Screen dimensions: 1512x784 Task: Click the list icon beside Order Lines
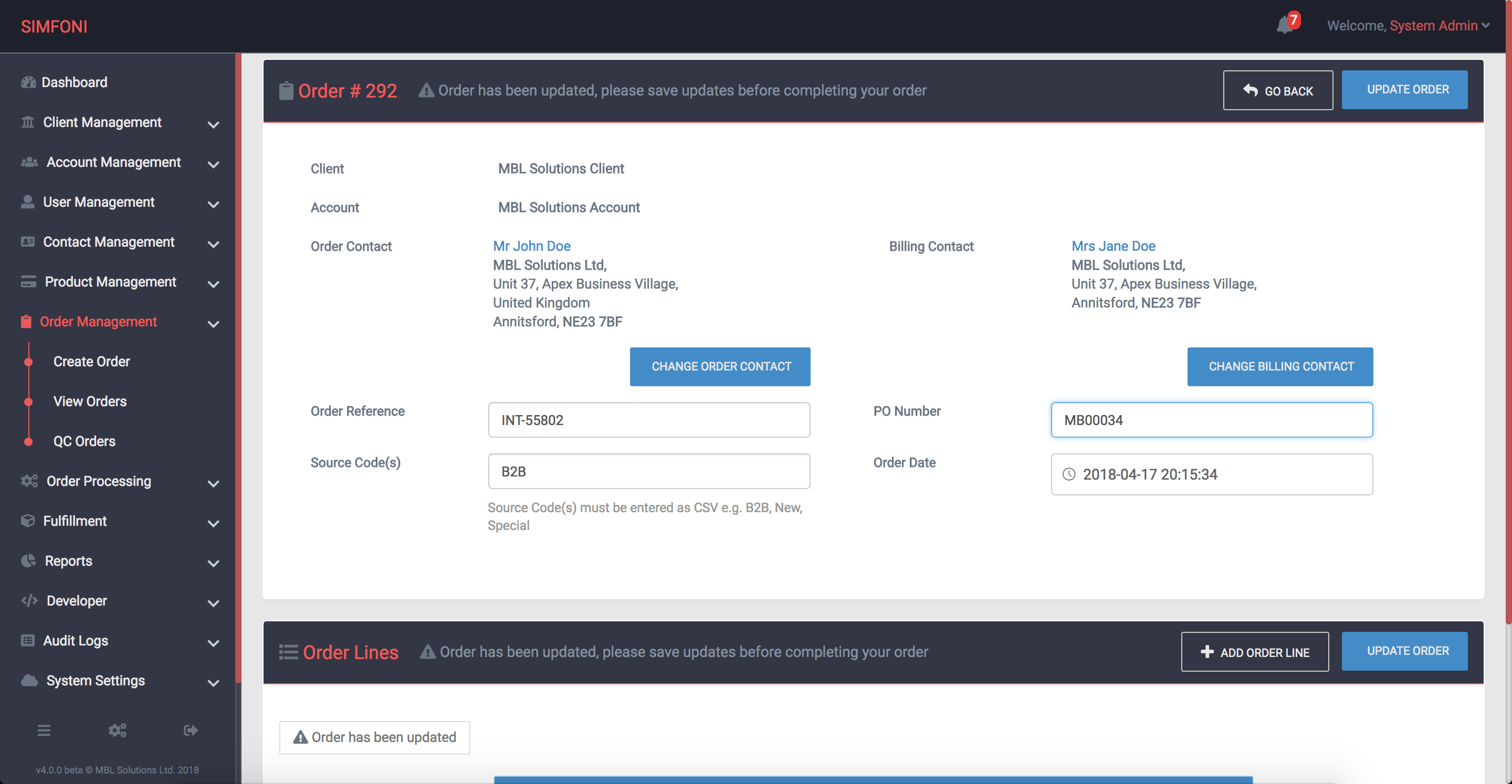tap(288, 652)
